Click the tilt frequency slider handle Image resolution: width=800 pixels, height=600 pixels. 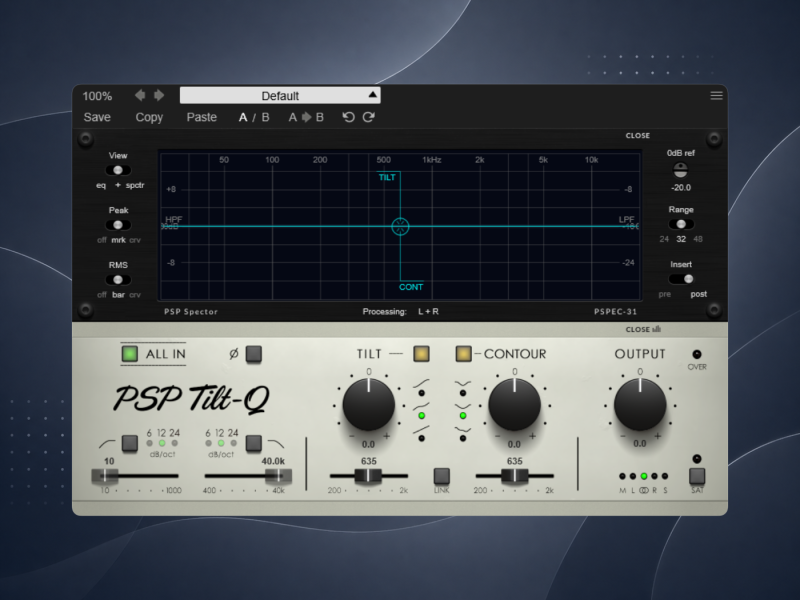pos(368,476)
